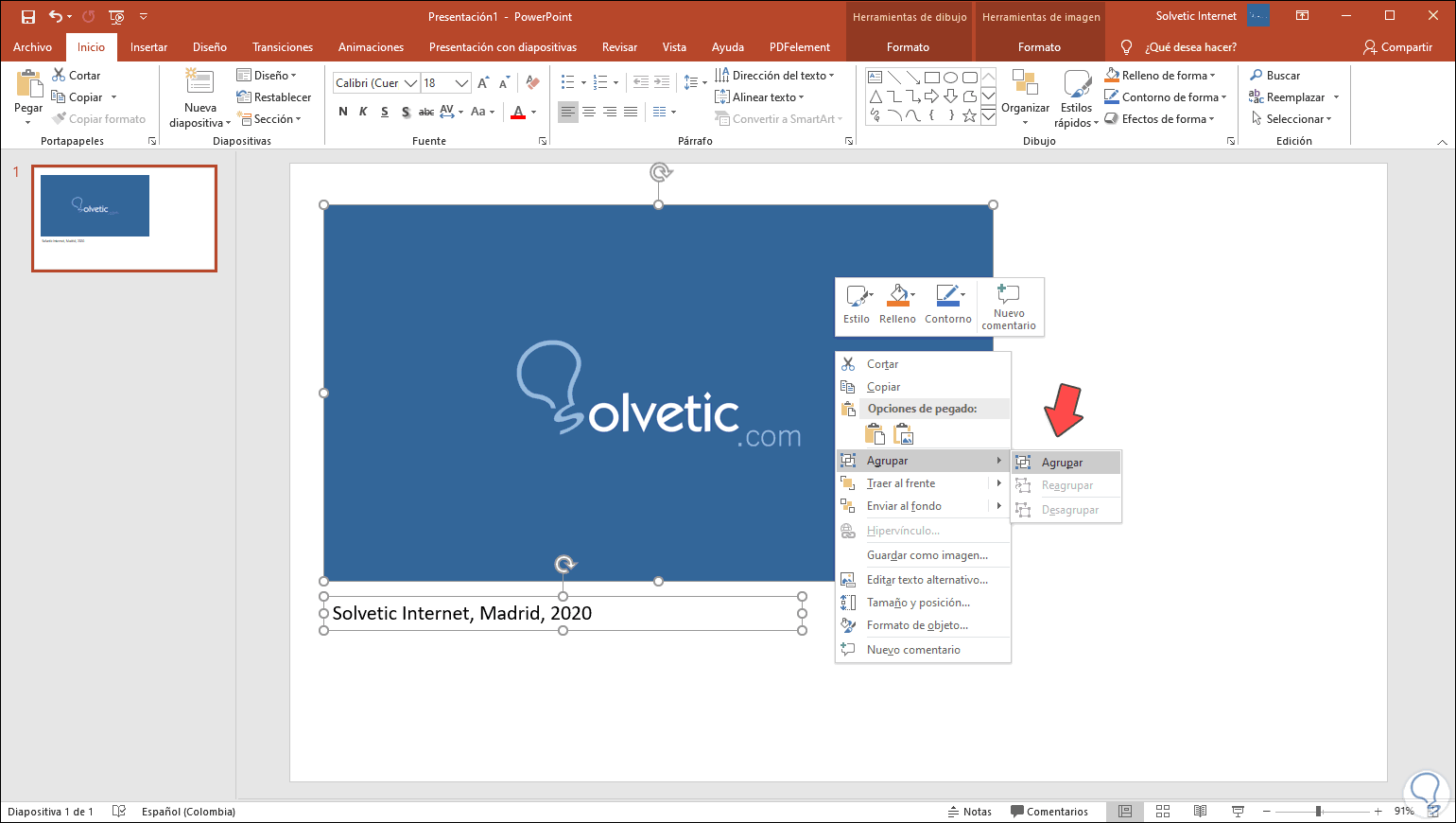
Task: Expand Traer al frente submenu arrow
Action: click(x=998, y=483)
